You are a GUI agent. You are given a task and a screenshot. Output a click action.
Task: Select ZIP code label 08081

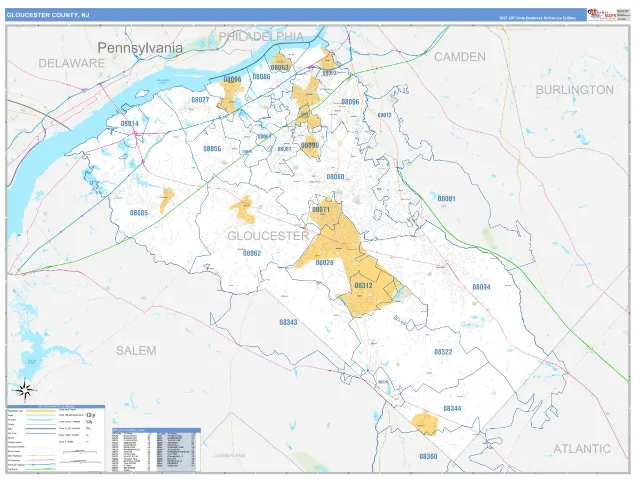coord(446,198)
